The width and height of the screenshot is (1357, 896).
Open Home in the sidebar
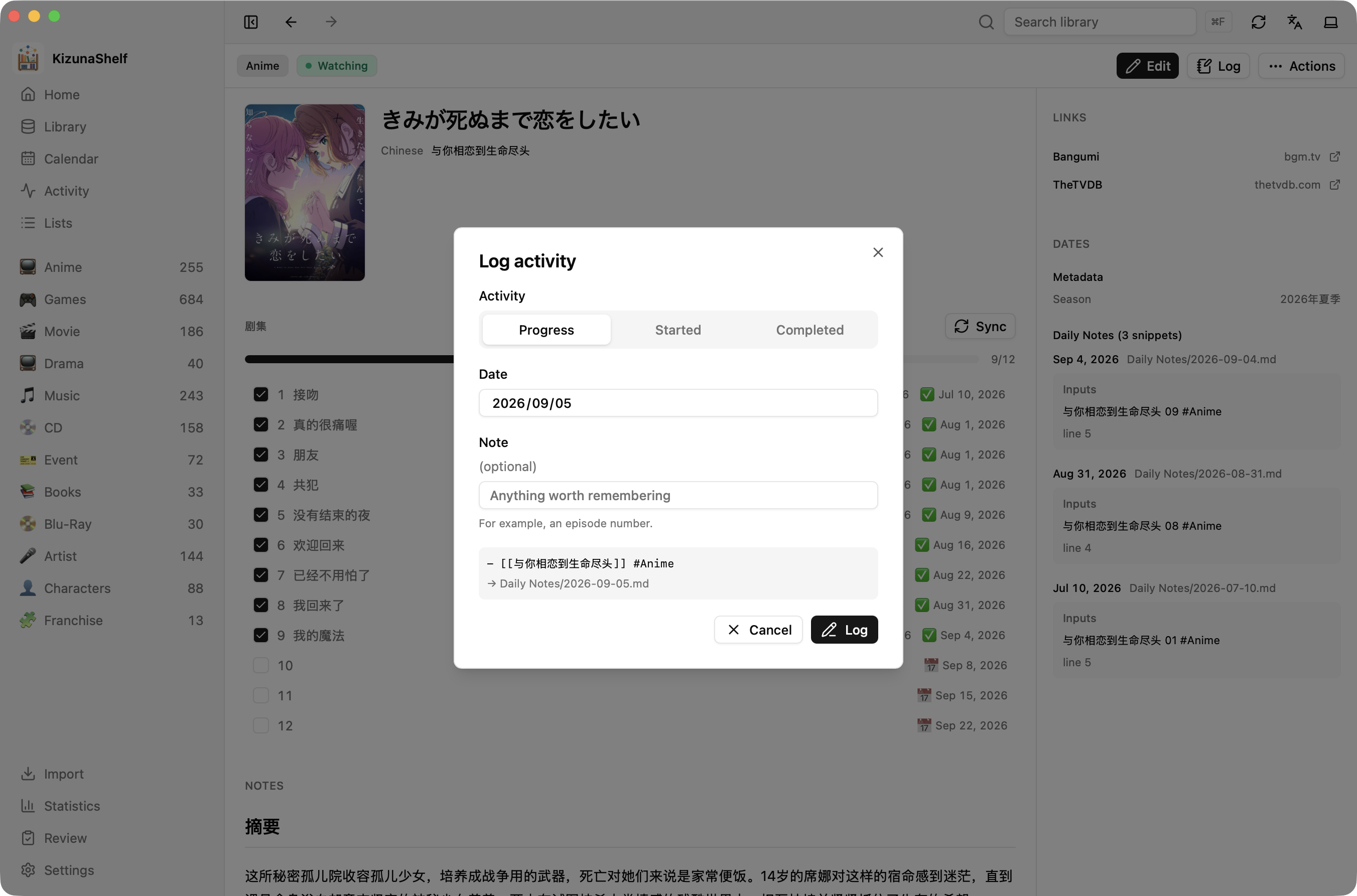point(112,94)
